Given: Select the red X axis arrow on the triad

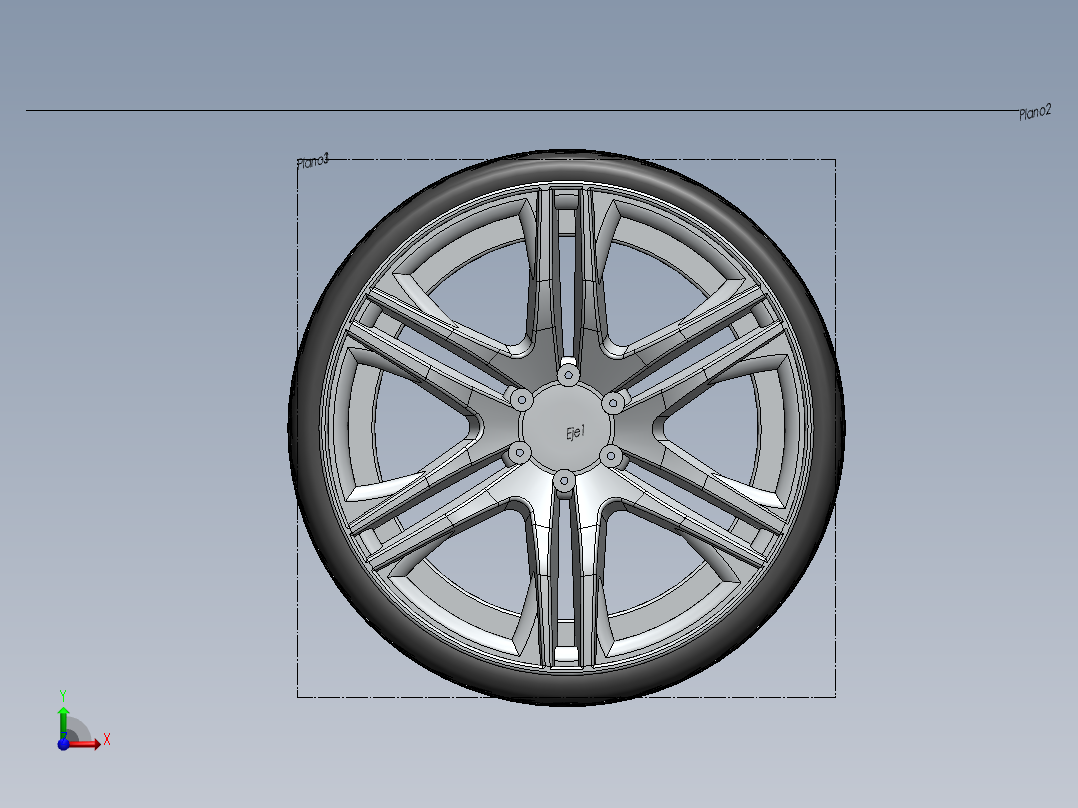Looking at the screenshot, I should 85,743.
